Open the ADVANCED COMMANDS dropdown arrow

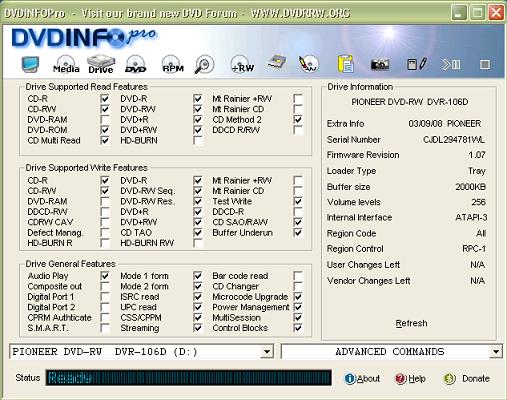(496, 352)
